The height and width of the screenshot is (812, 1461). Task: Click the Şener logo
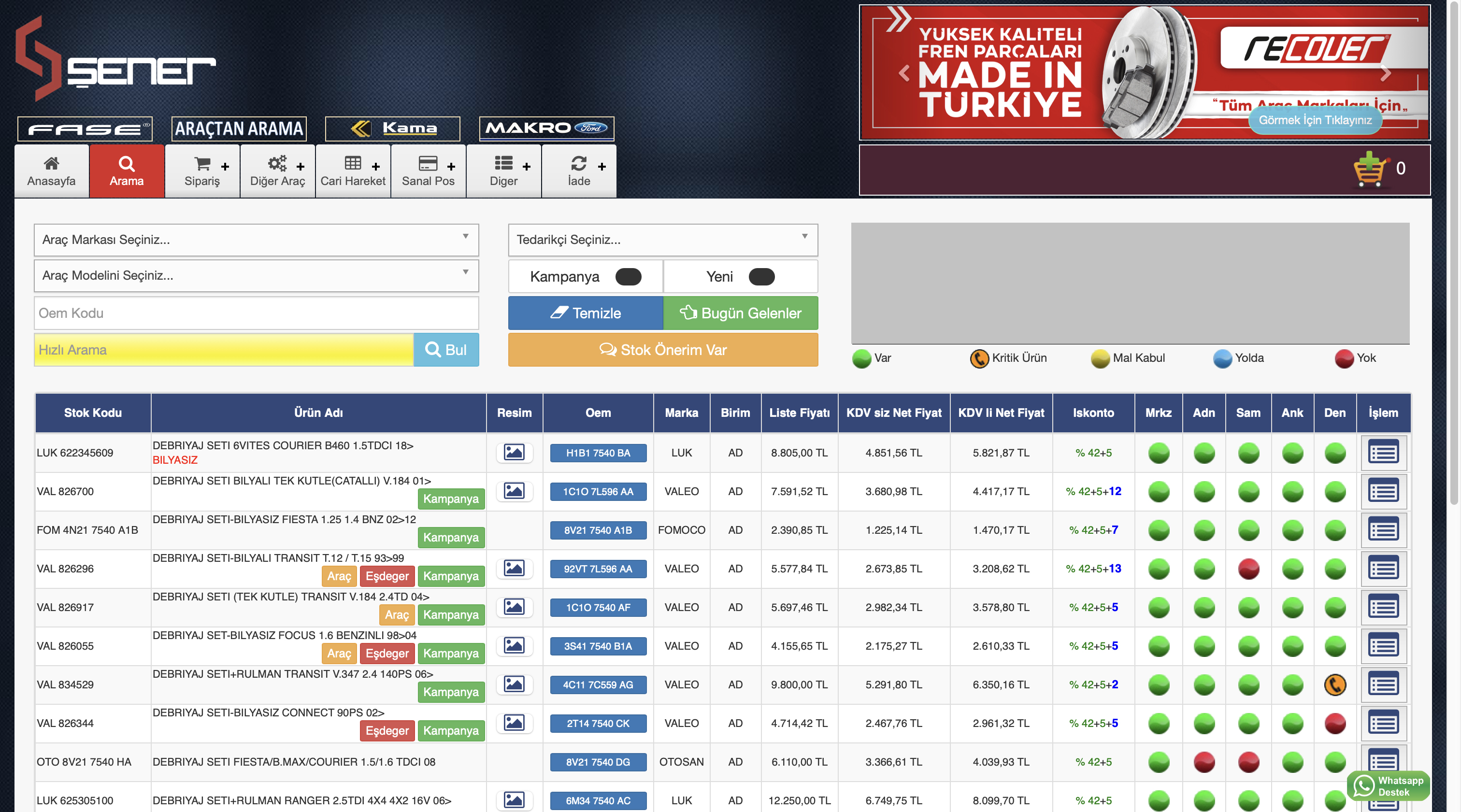(x=115, y=59)
